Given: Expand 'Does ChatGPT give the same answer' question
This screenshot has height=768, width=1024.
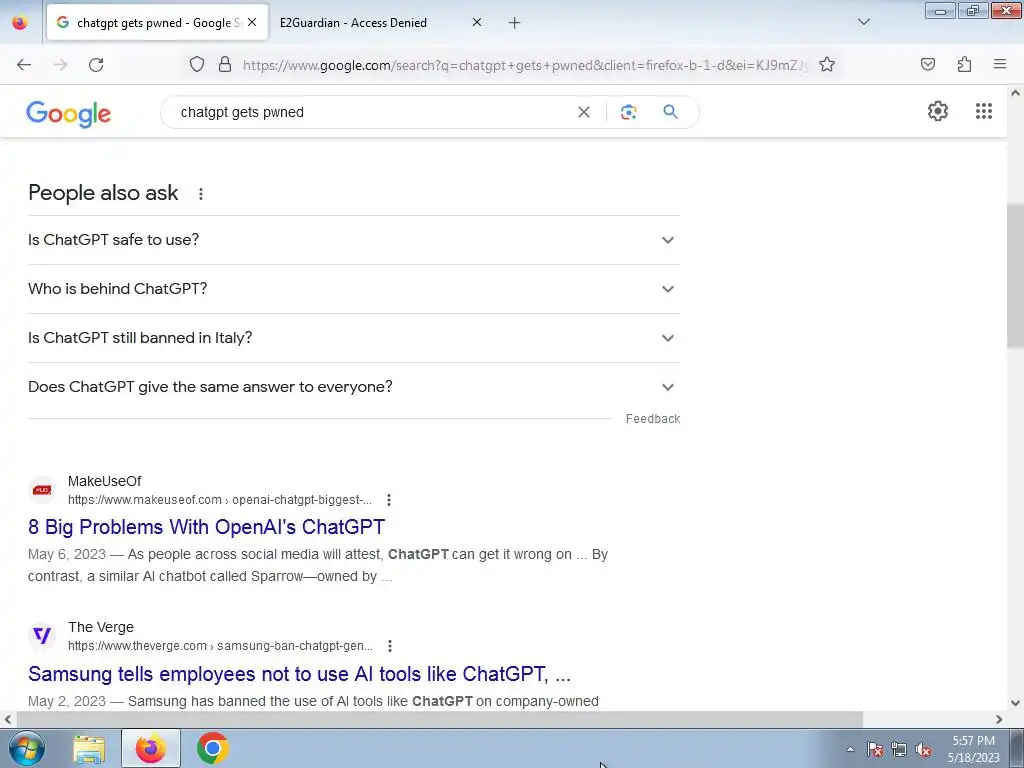Looking at the screenshot, I should click(354, 387).
